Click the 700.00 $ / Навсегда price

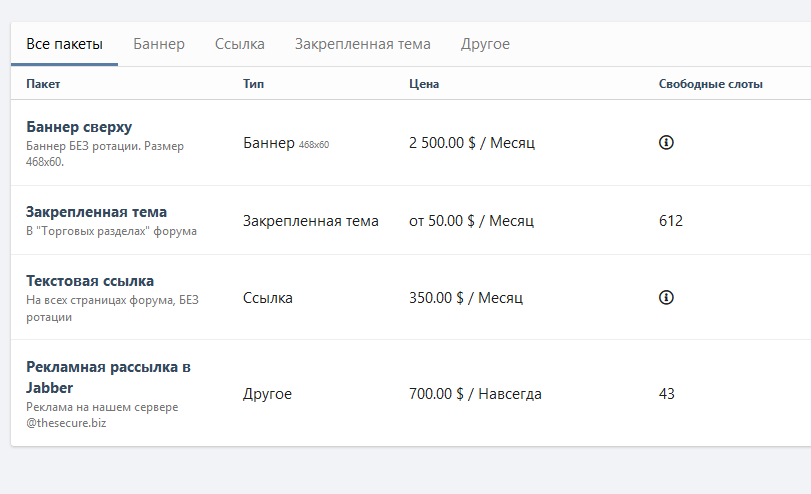click(x=475, y=394)
